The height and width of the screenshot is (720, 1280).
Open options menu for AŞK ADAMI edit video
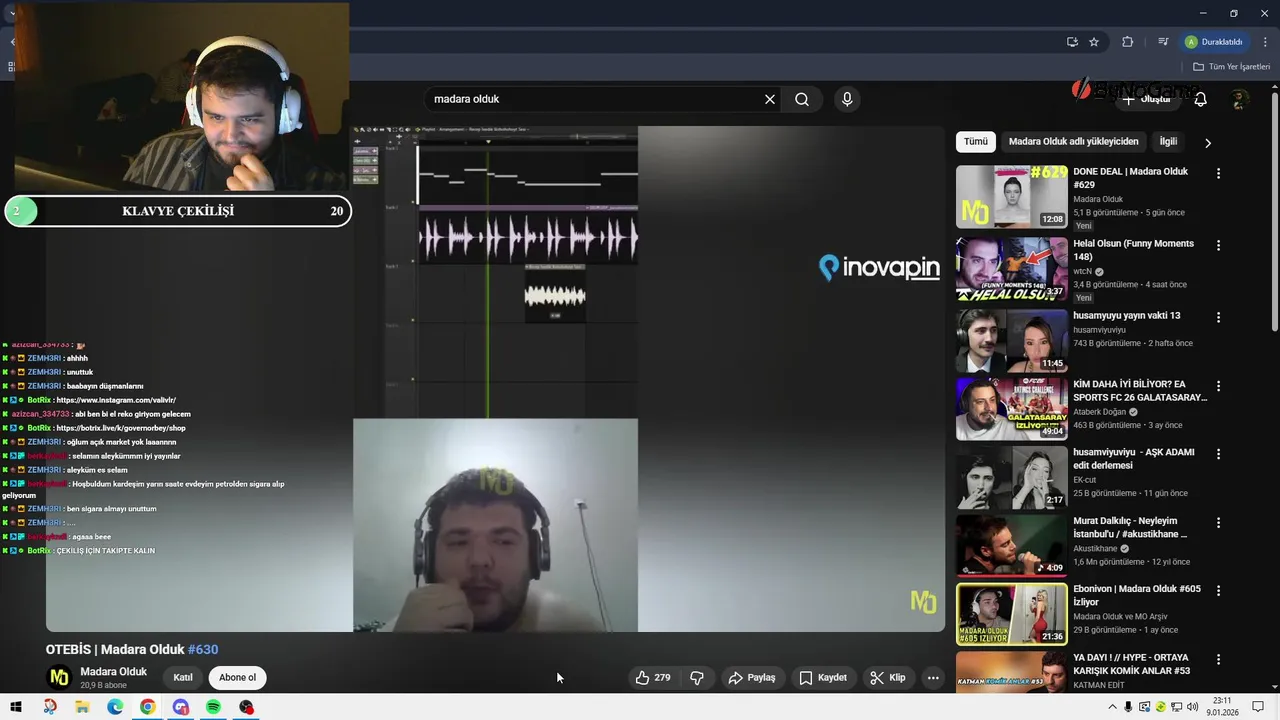[1218, 454]
